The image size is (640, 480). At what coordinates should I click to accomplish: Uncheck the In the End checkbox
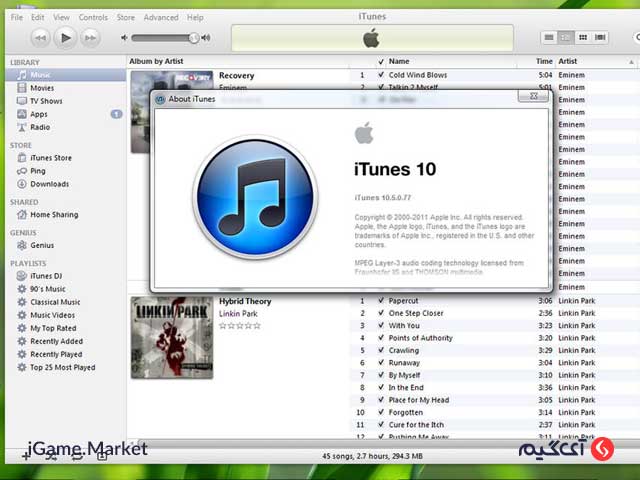[381, 388]
